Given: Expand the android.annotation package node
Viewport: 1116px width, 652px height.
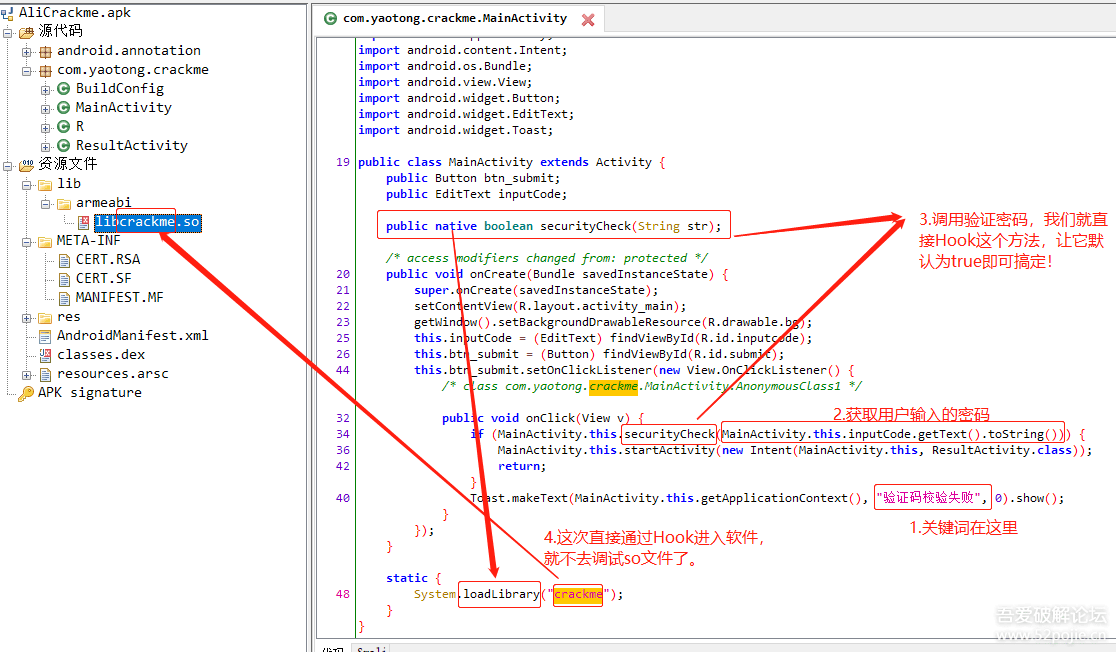Looking at the screenshot, I should pyautogui.click(x=27, y=52).
